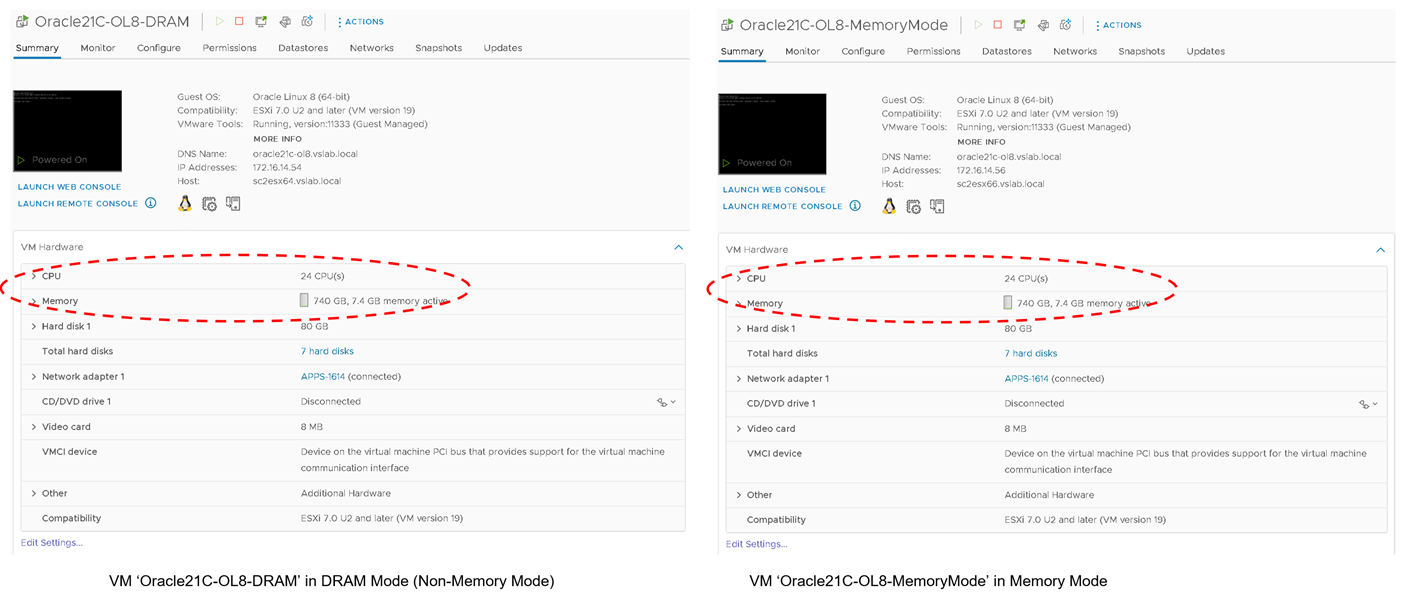Expand Hard disk 1 row in MemoryMode VM

pos(739,328)
